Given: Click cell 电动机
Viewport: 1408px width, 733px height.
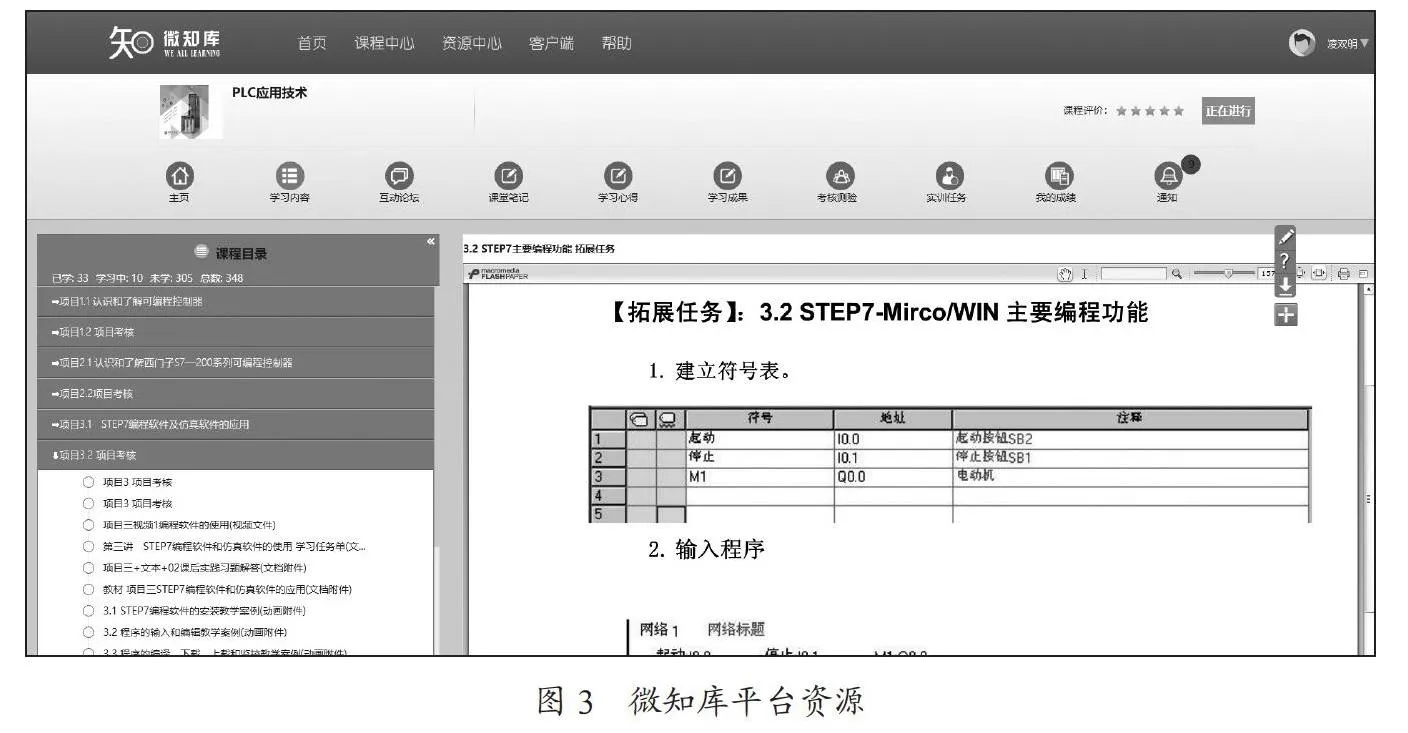Looking at the screenshot, I should click(1130, 477).
